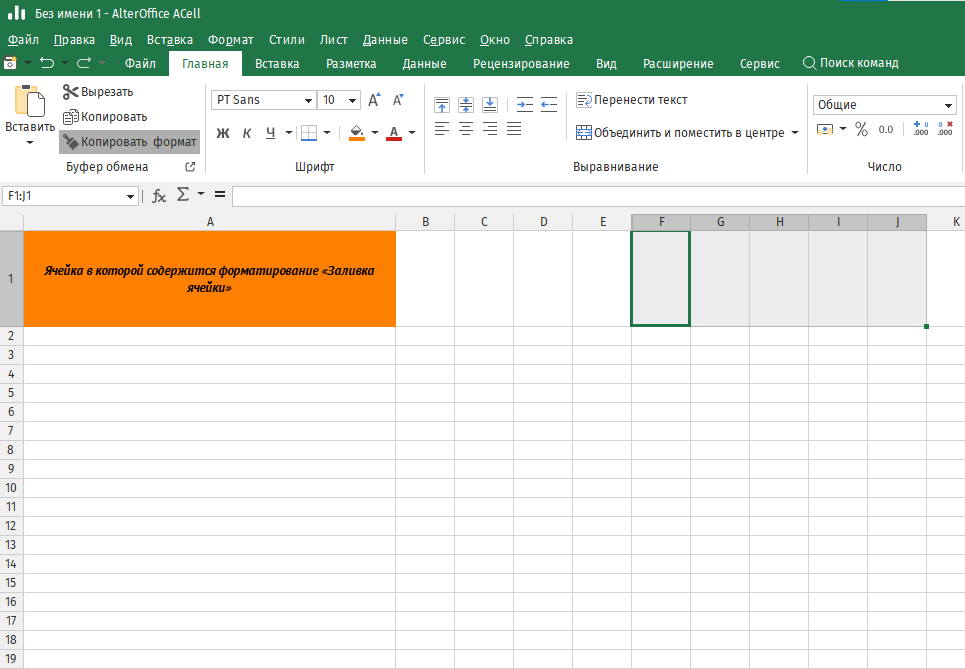965x669 pixels.
Task: Toggle bold (Ж) formatting
Action: pos(223,132)
